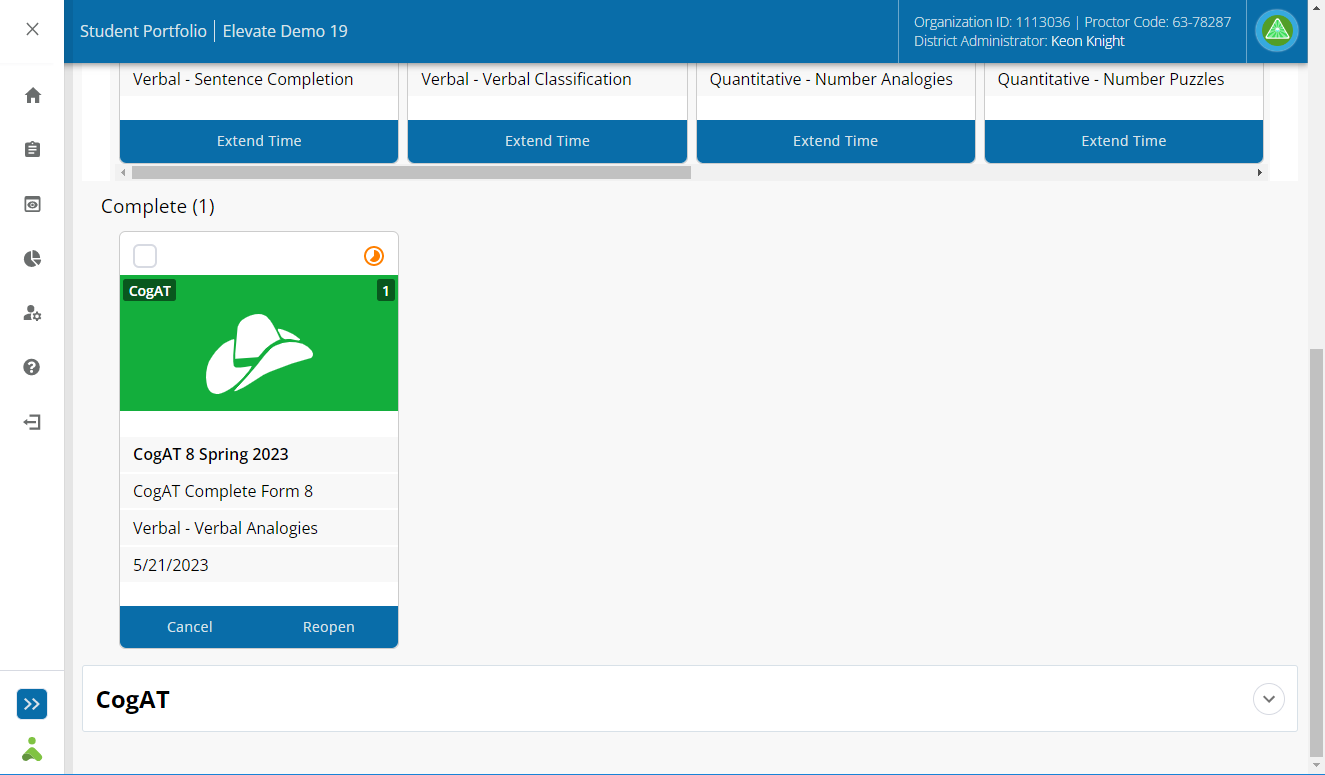Viewport: 1325px width, 775px height.
Task: Open the user settings icon in the sidebar
Action: point(32,313)
